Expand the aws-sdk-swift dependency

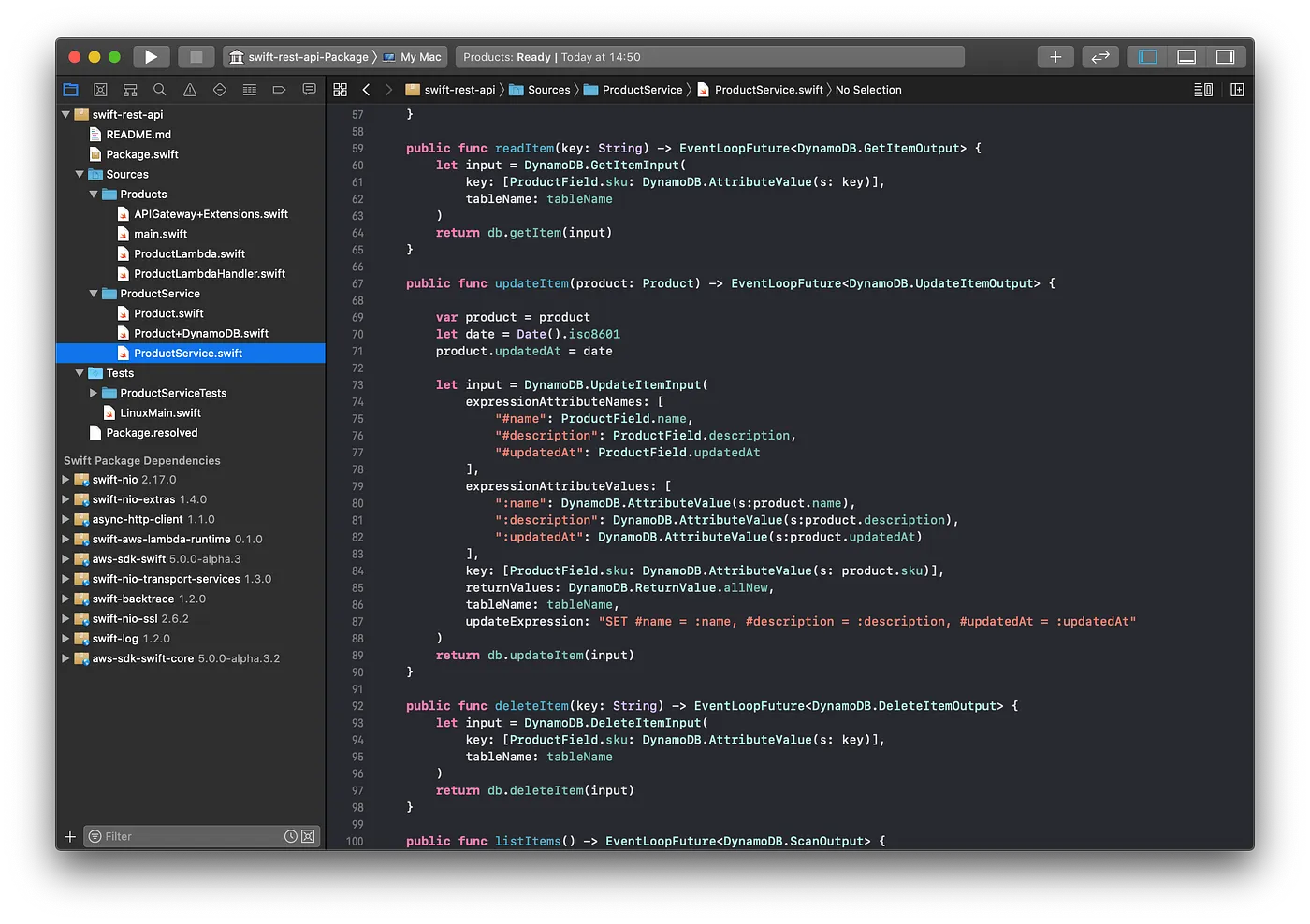65,559
